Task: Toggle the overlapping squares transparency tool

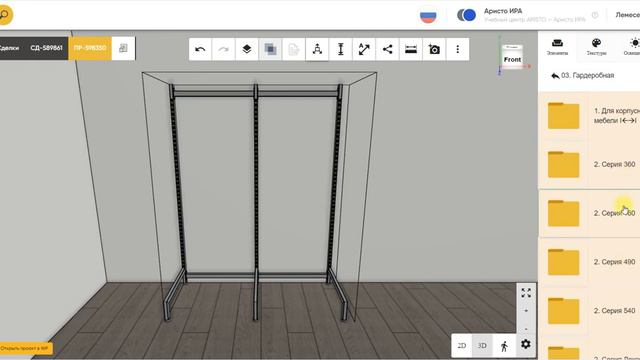Action: (270, 49)
